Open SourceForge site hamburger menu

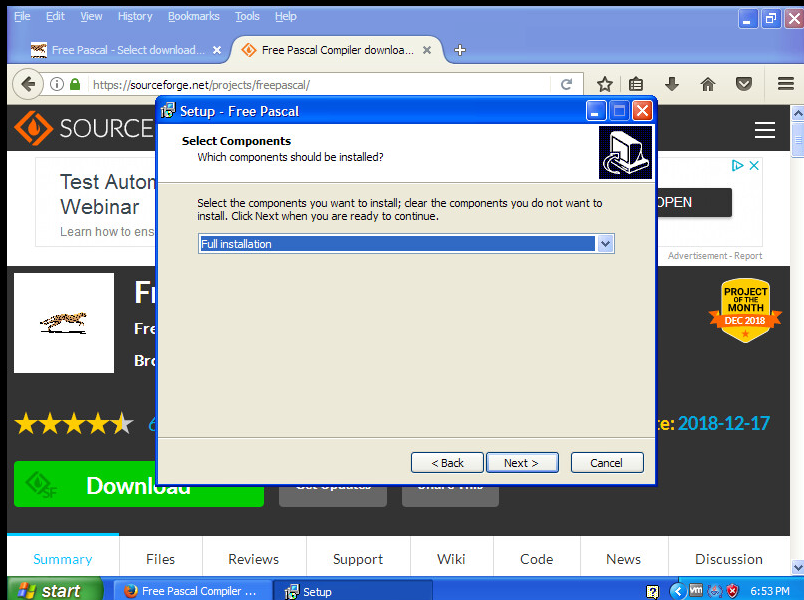(765, 130)
